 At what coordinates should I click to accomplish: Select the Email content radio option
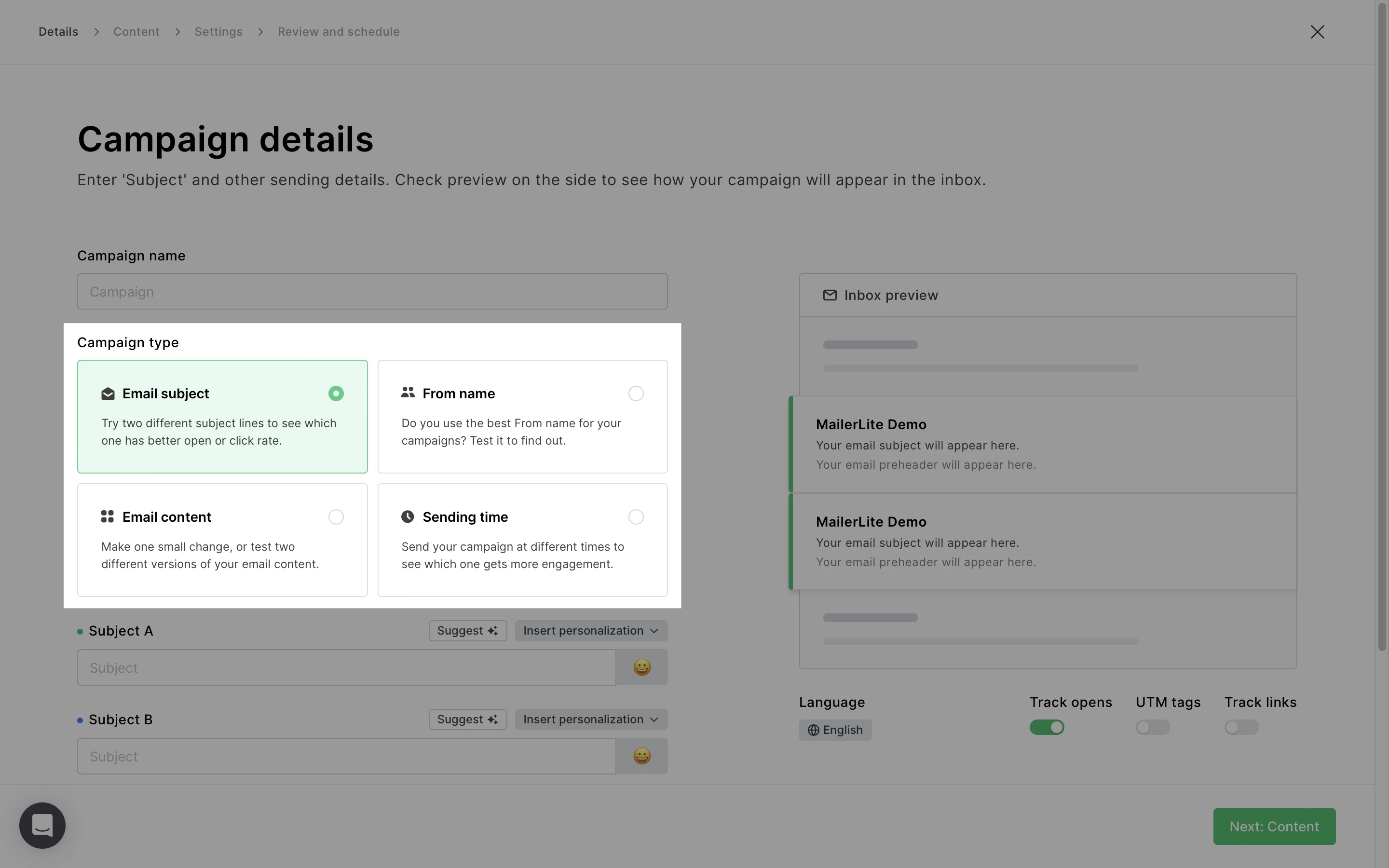(336, 517)
